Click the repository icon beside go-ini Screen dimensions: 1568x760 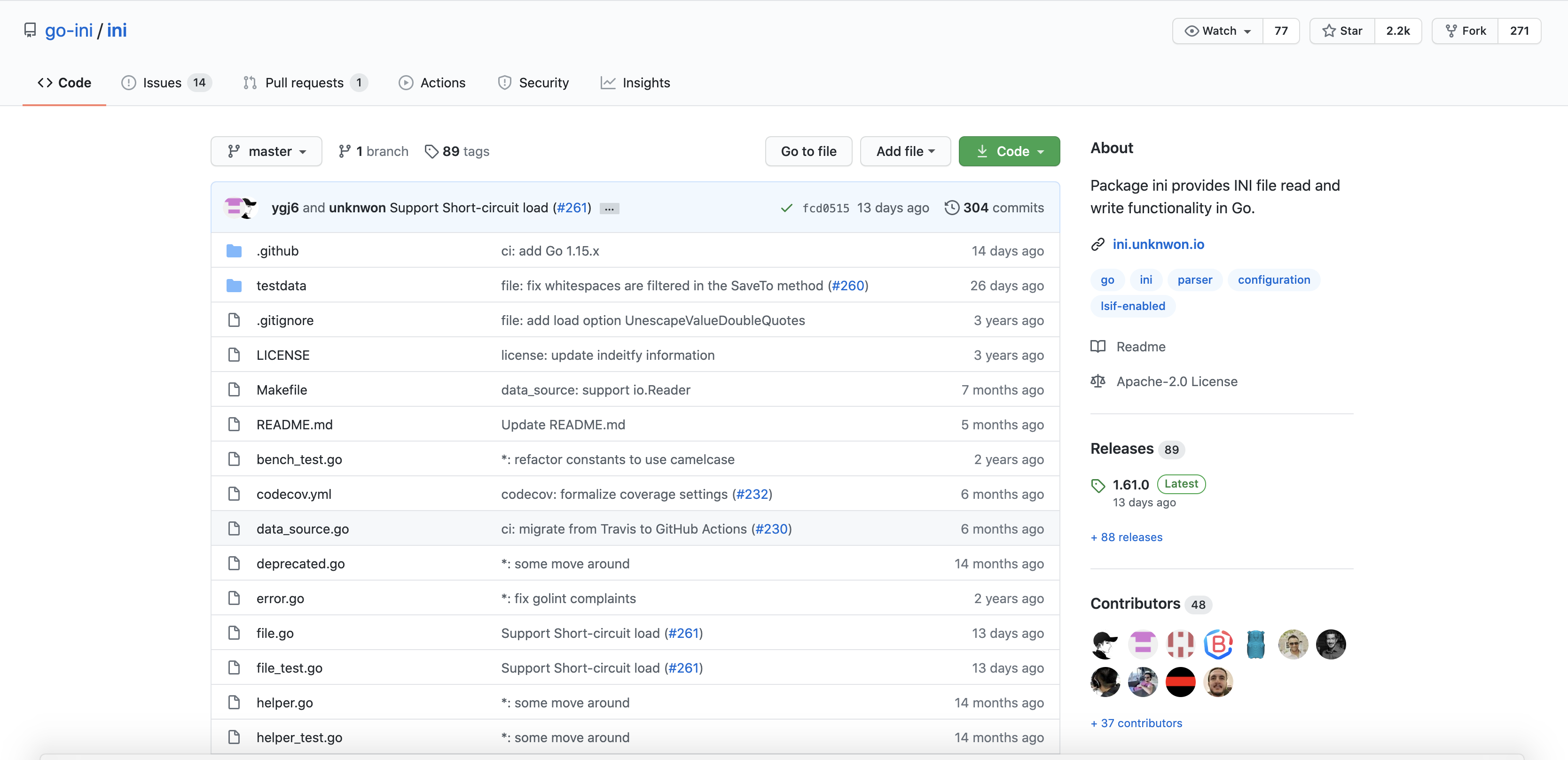click(30, 31)
